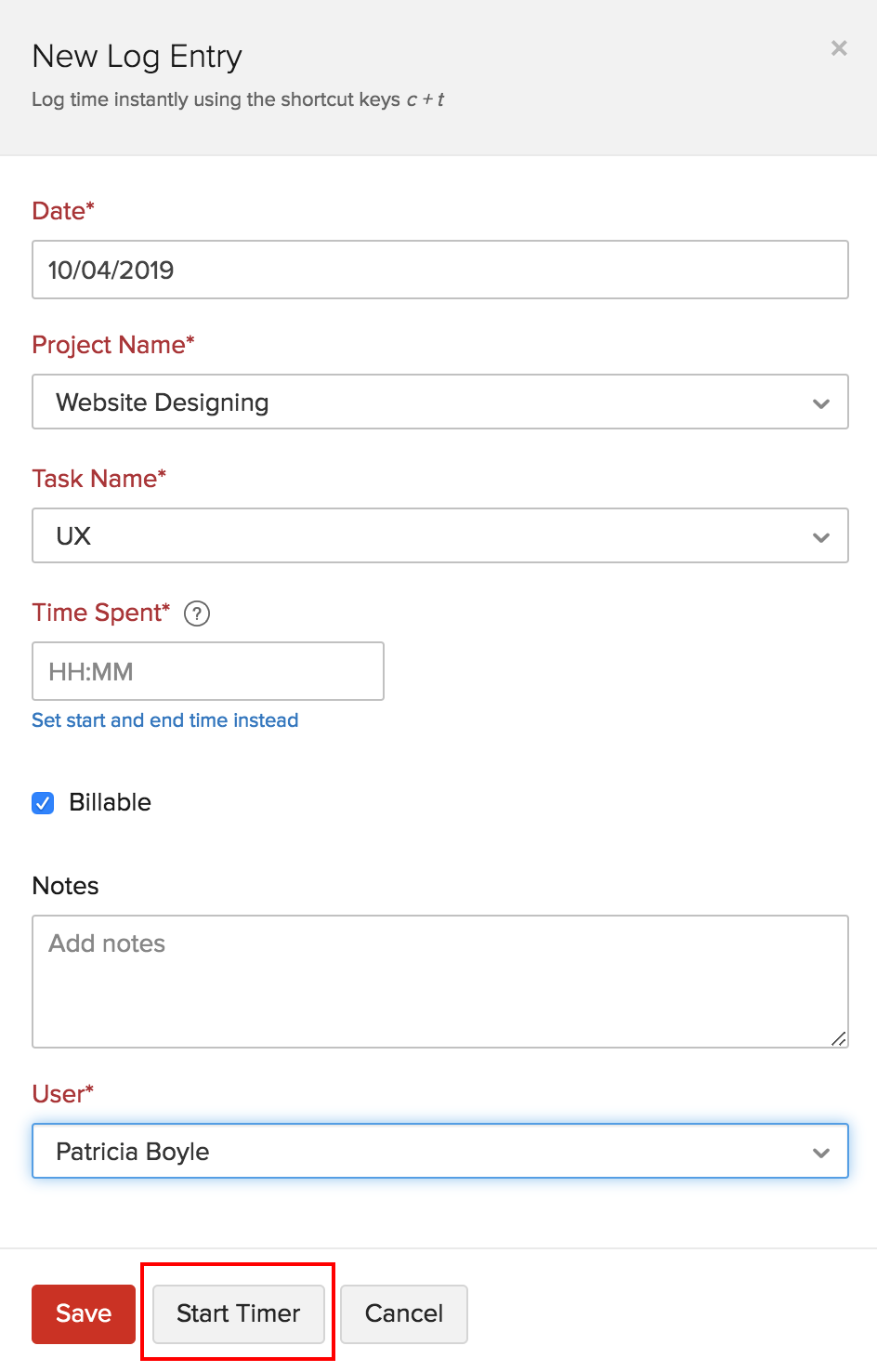This screenshot has width=877, height=1372.
Task: Select the Time Spent field label
Action: (x=100, y=613)
